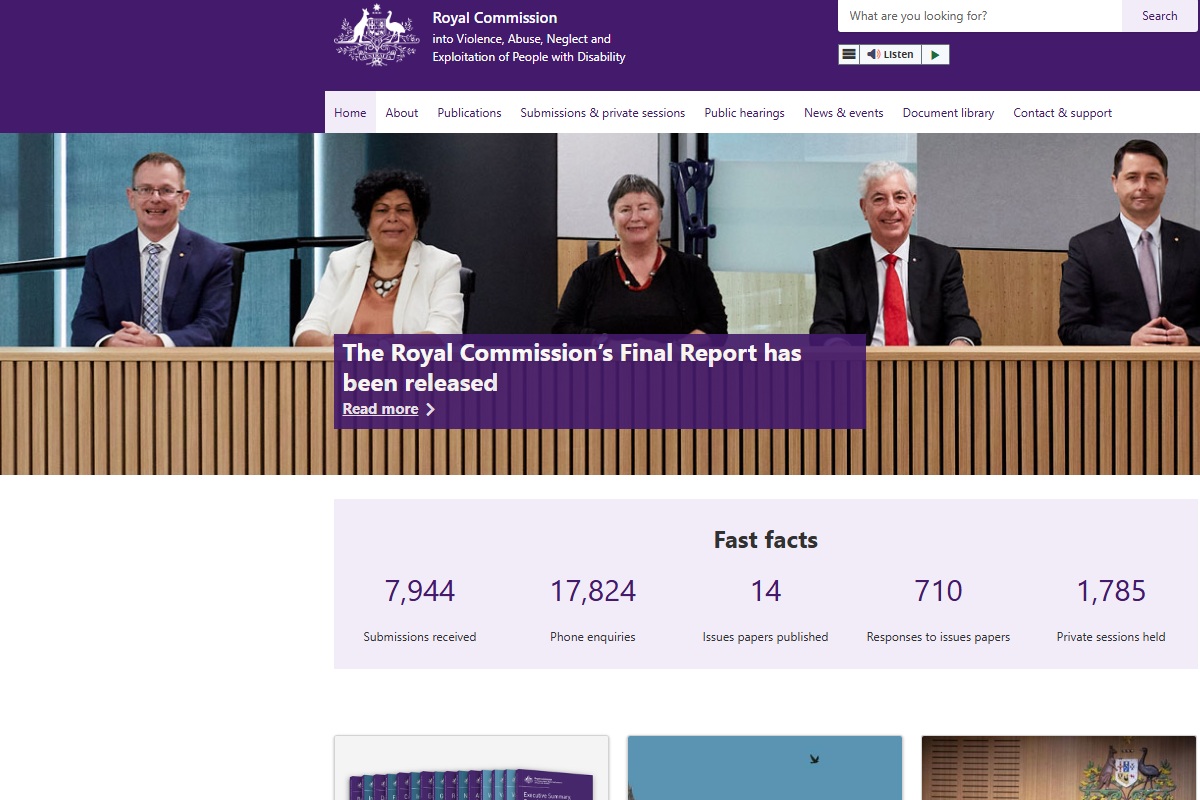The height and width of the screenshot is (800, 1200).
Task: Select News & events in navigation
Action: (x=844, y=113)
